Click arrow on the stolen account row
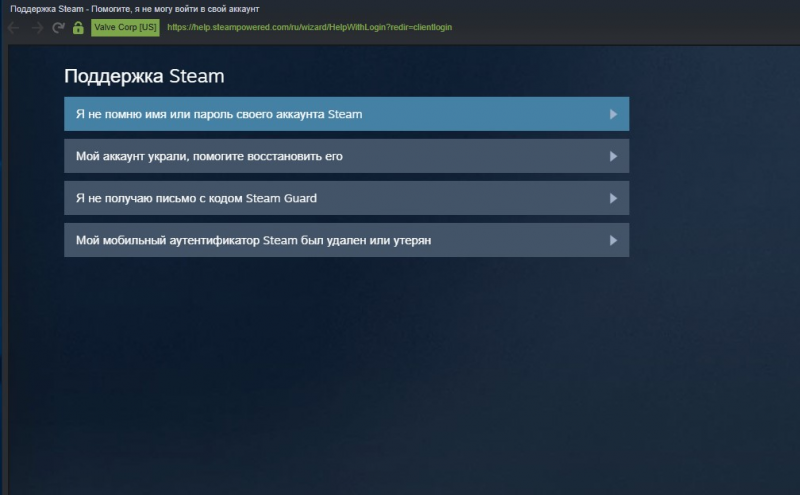800x495 pixels. click(613, 156)
